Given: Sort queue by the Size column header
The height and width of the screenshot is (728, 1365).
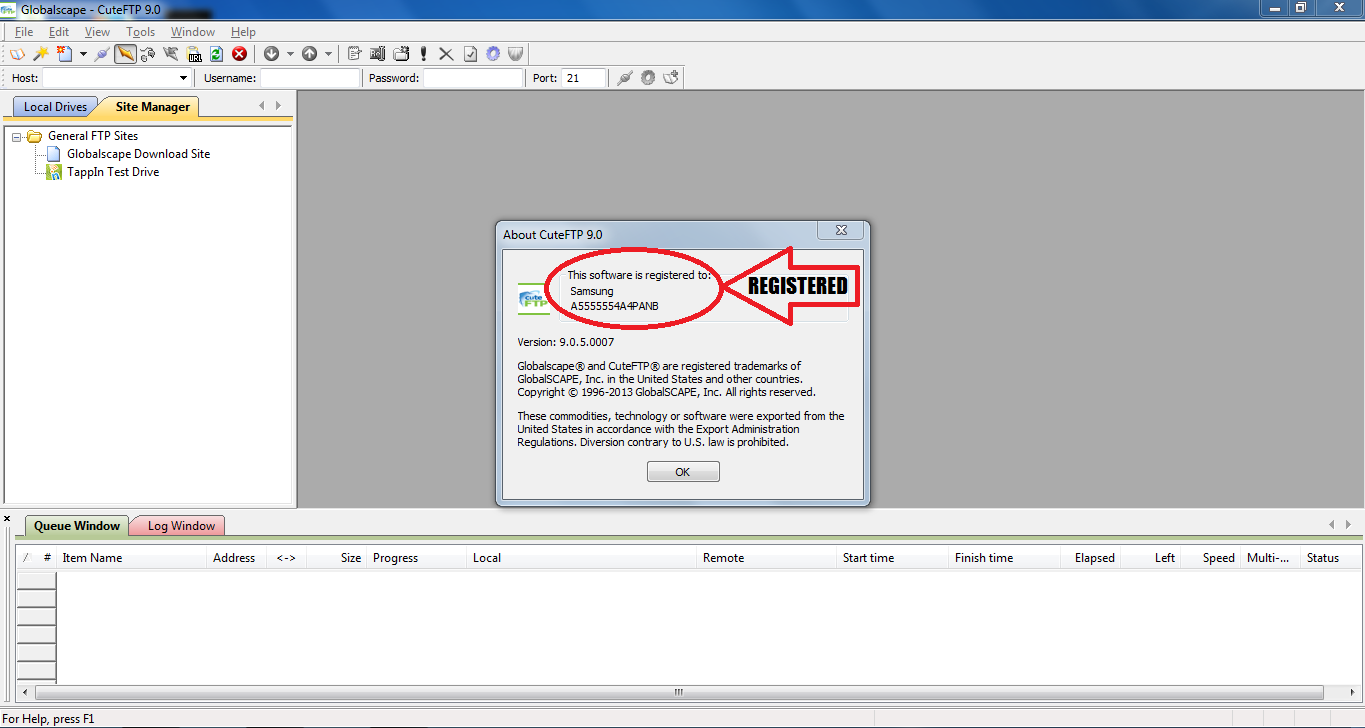Looking at the screenshot, I should point(337,558).
